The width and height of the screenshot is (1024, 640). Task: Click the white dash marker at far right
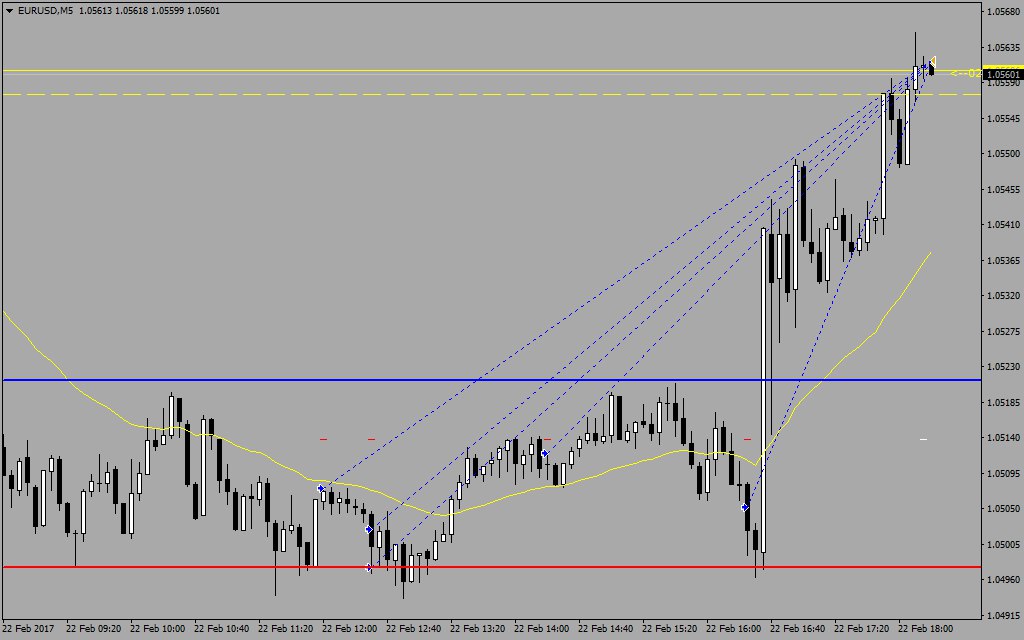point(923,439)
